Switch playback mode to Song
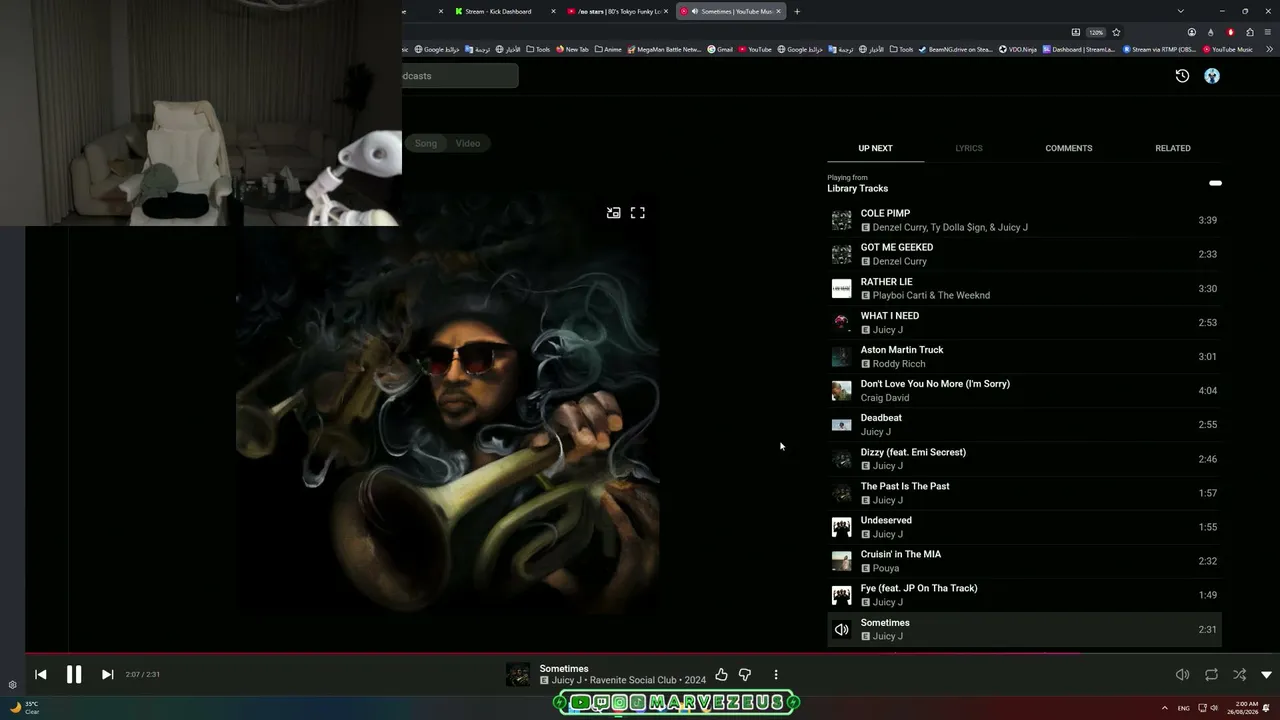The width and height of the screenshot is (1280, 720). click(x=426, y=143)
